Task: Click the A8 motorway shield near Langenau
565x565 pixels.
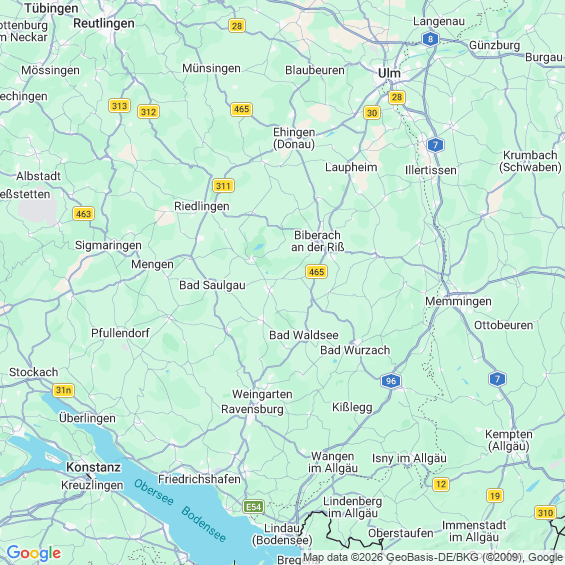Action: [x=430, y=39]
